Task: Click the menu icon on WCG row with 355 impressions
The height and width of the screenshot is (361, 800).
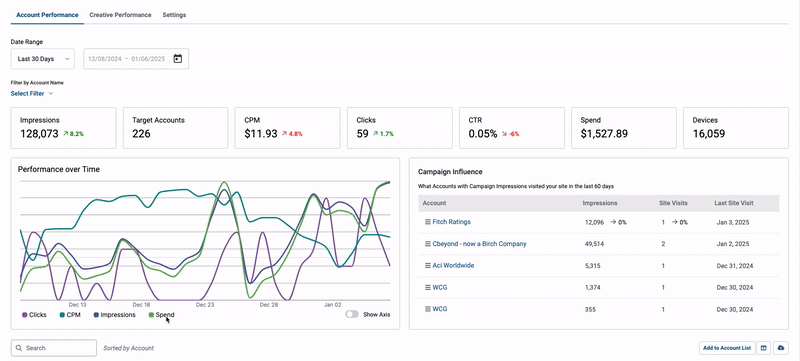Action: (x=428, y=309)
